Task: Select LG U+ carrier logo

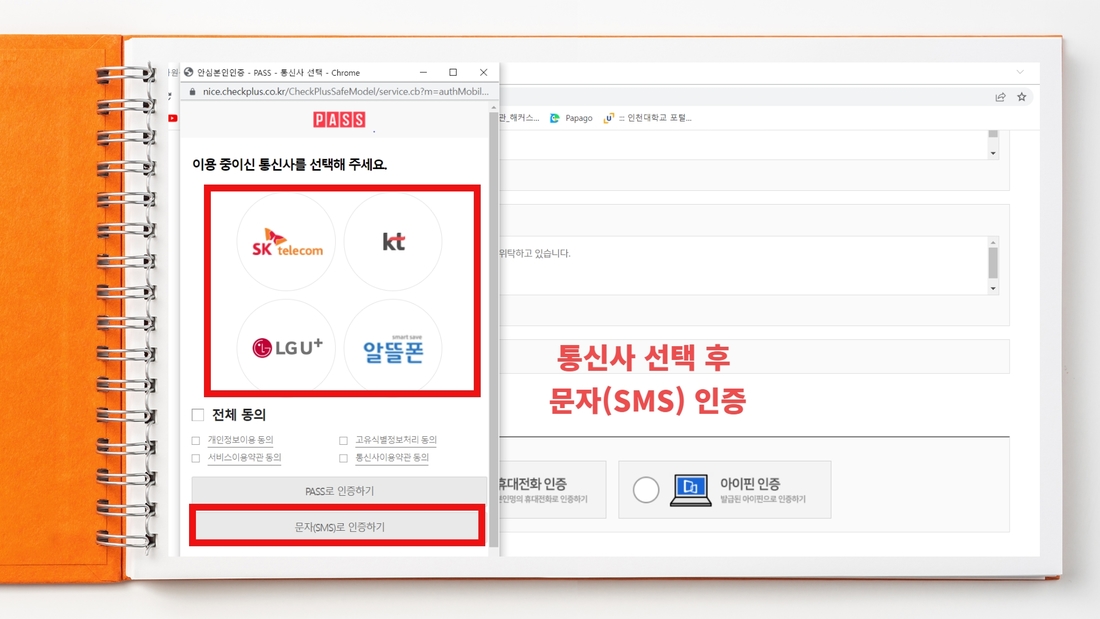Action: [x=286, y=347]
